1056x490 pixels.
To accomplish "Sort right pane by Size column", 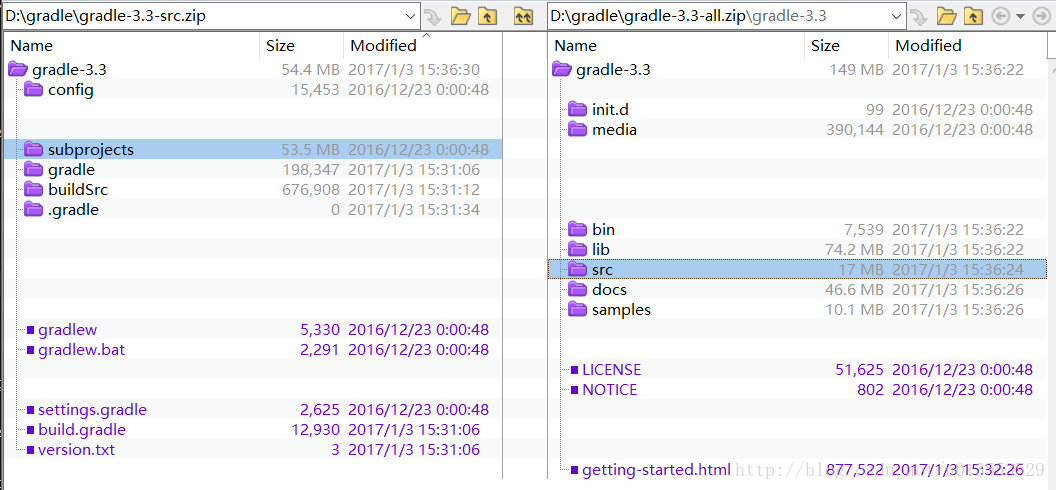I will click(x=846, y=45).
